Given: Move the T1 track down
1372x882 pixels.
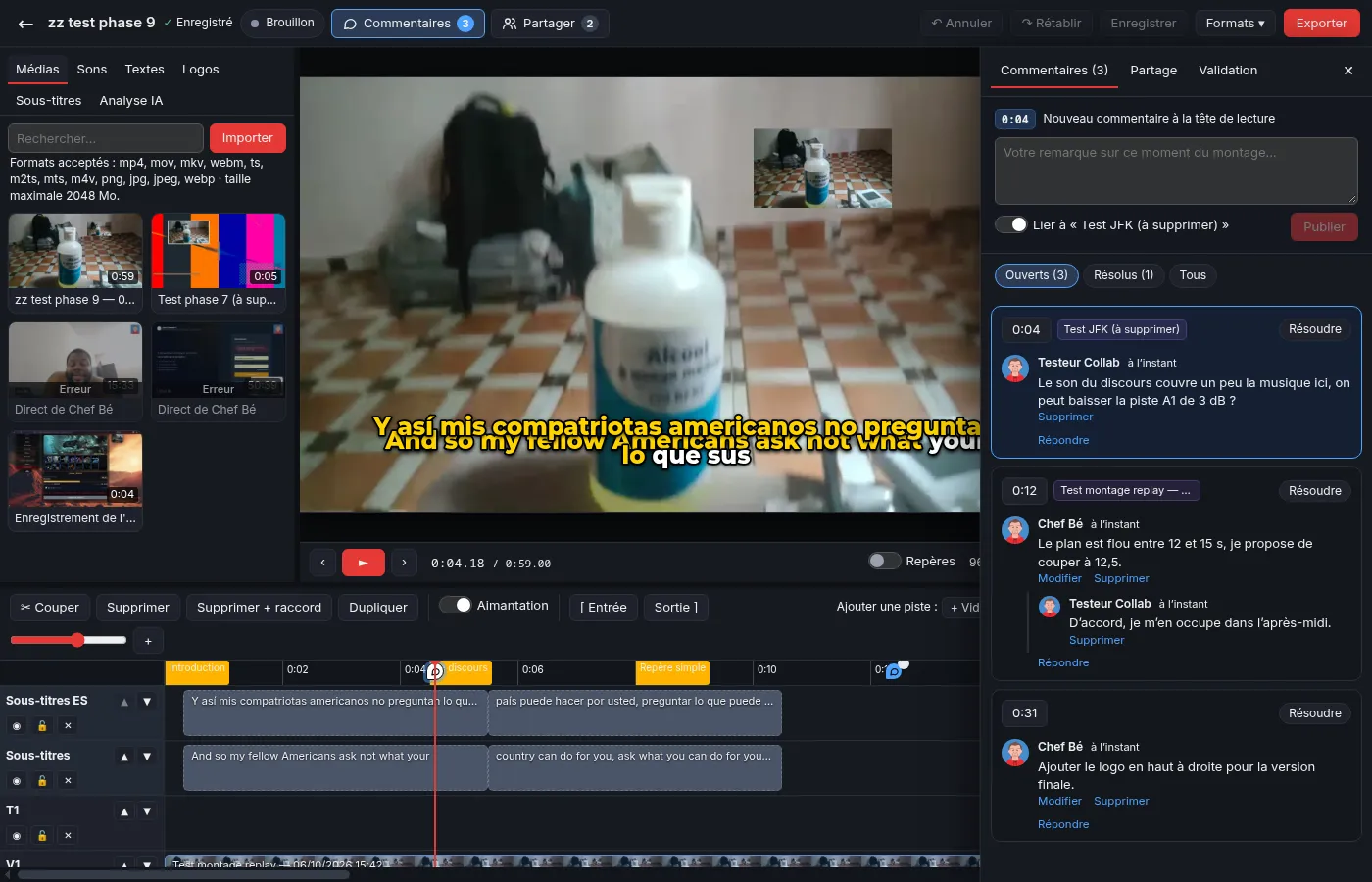Looking at the screenshot, I should 147,811.
